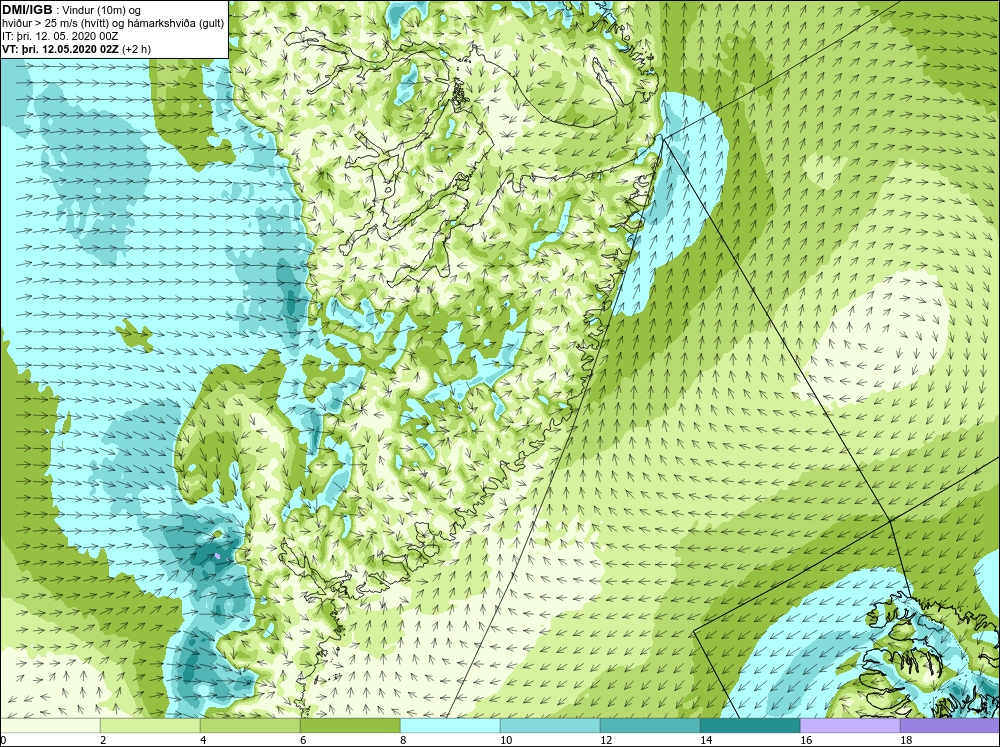The width and height of the screenshot is (1000, 747).
Task: Click the 12–14 m/s teal legend swatch
Action: (x=650, y=725)
